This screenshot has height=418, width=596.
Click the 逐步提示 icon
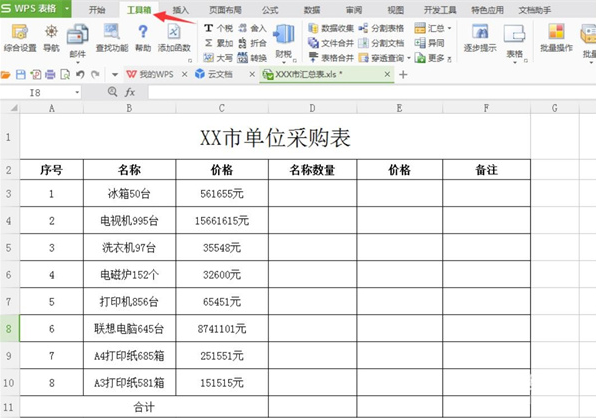tap(480, 32)
